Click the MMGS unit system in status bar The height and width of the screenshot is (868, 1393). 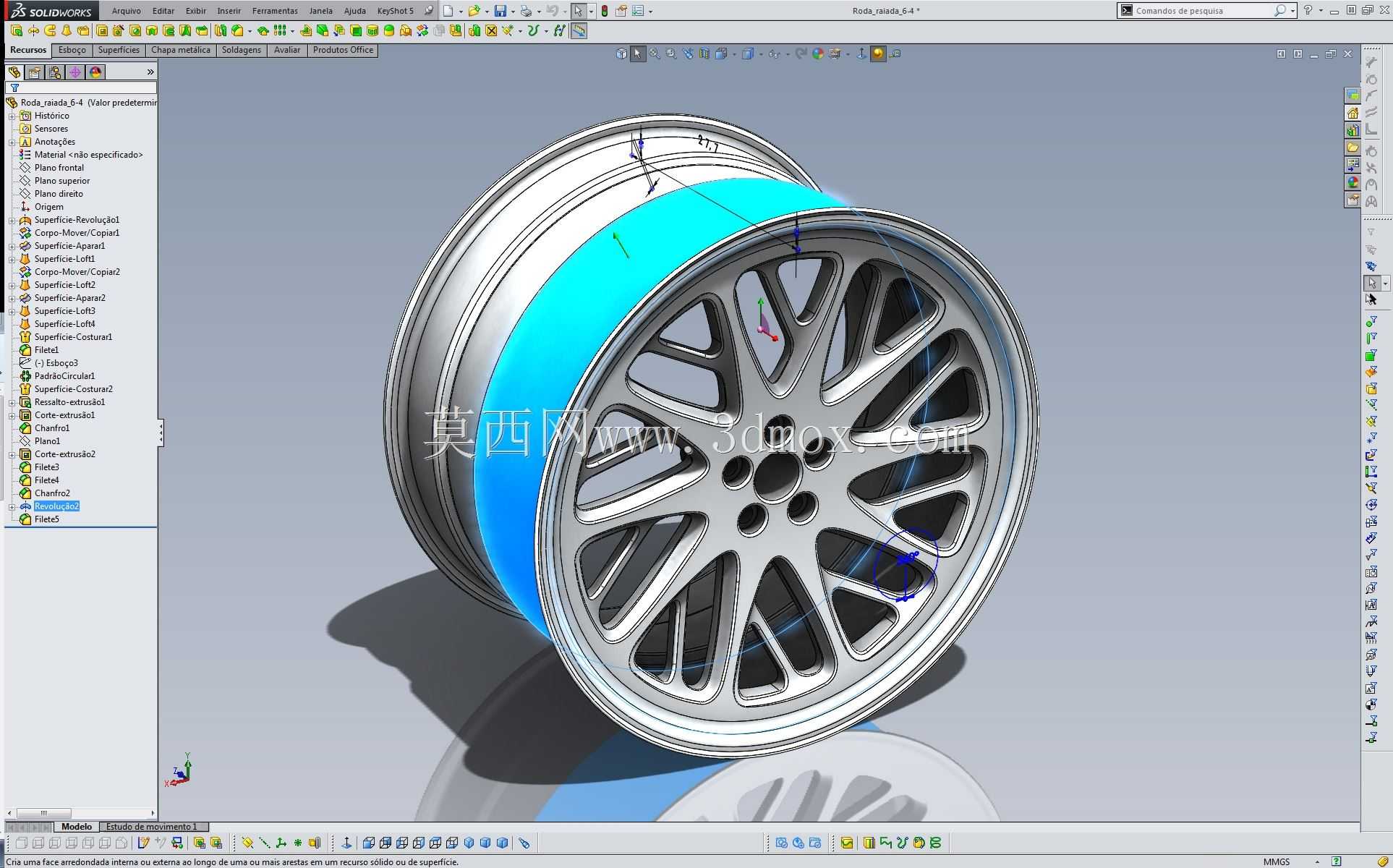[x=1277, y=861]
